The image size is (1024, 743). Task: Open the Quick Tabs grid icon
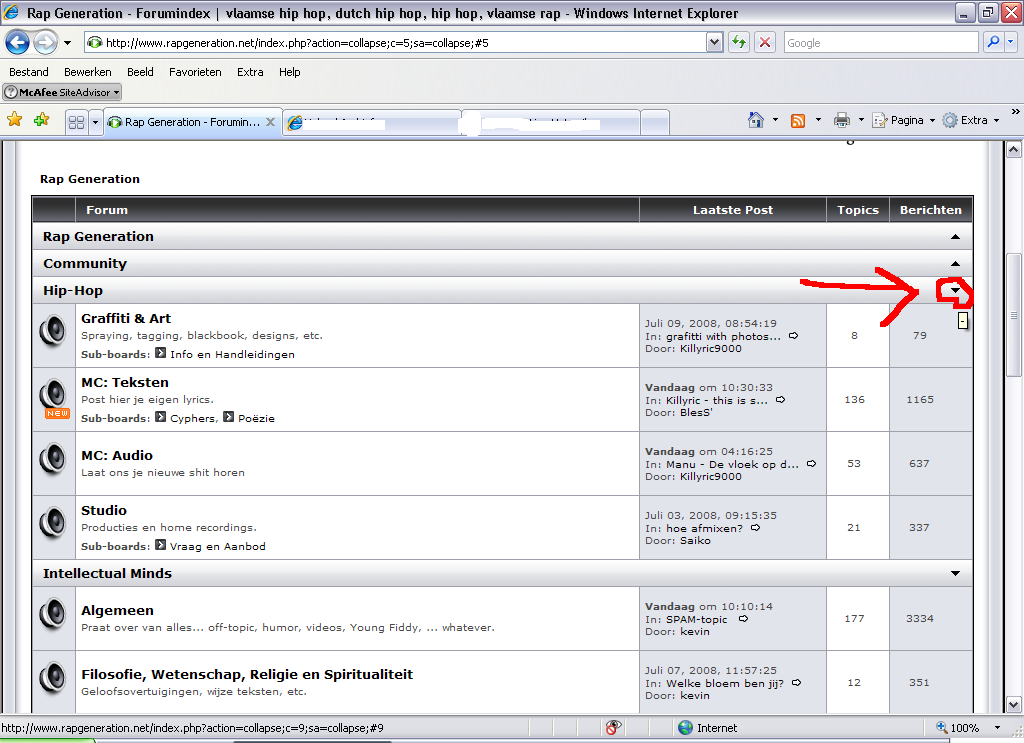pos(76,122)
